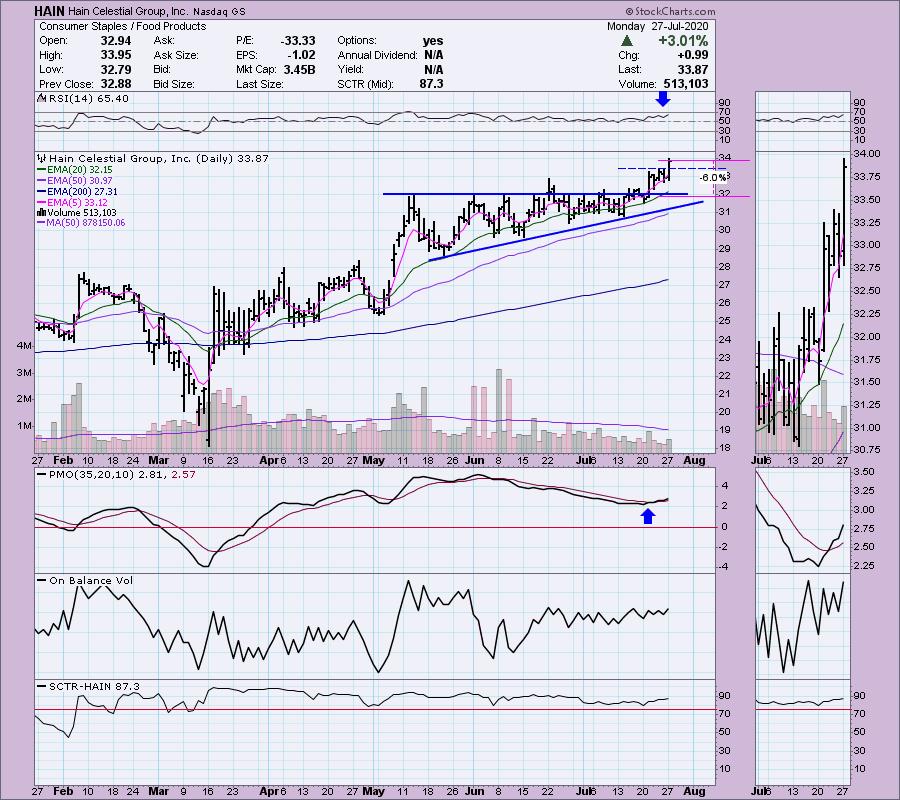
Task: Click the HAIN ticker symbol in the header
Action: [x=49, y=11]
